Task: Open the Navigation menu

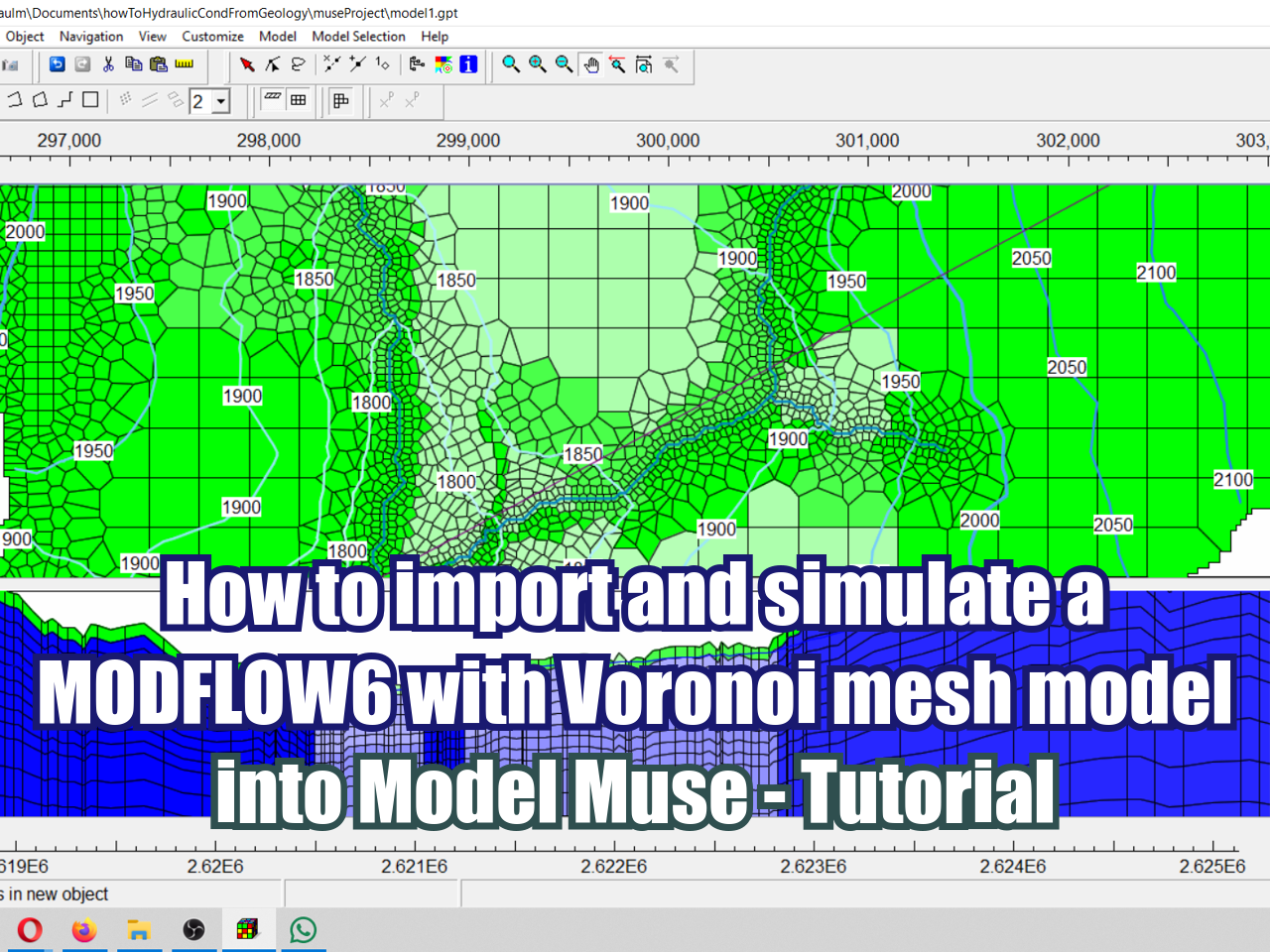Action: coord(90,37)
